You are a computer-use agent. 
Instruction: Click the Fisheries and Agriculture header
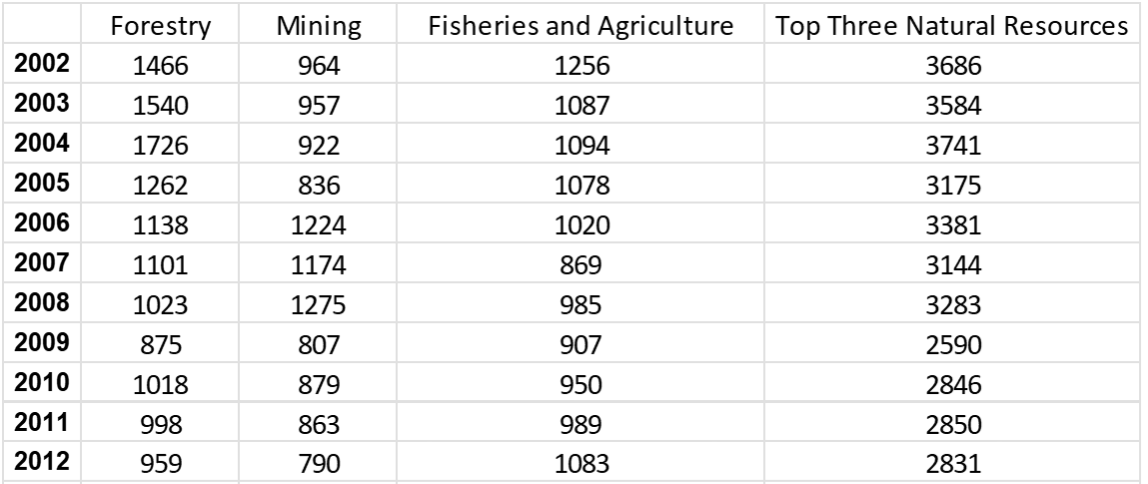(x=581, y=26)
